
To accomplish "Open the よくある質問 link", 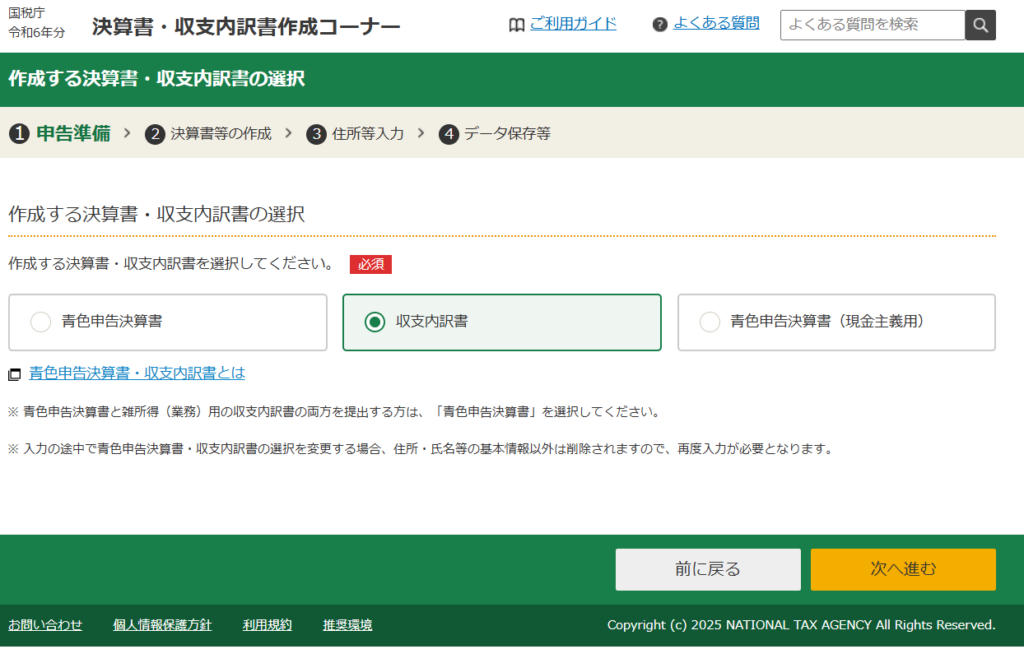I will tap(716, 23).
